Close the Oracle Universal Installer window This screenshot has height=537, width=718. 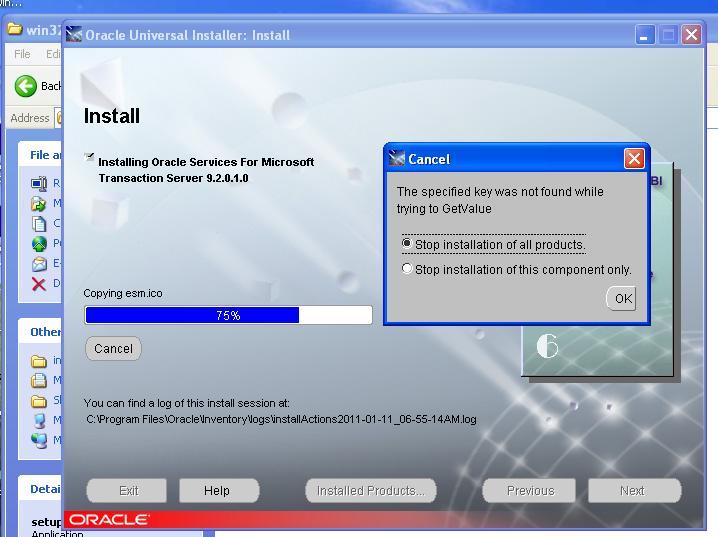[x=691, y=35]
